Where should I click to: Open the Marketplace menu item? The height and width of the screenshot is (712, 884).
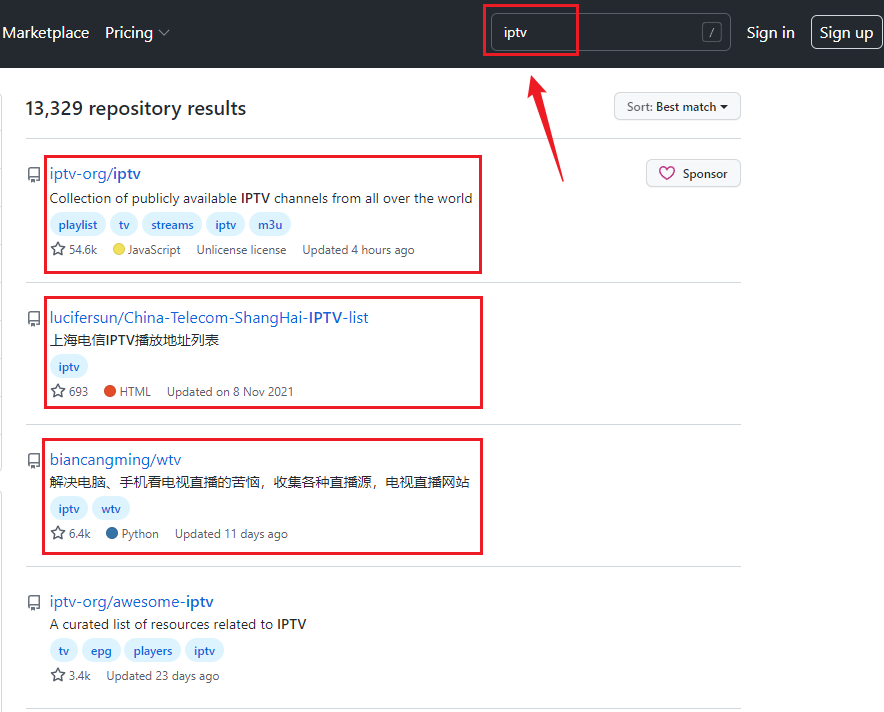tap(46, 32)
